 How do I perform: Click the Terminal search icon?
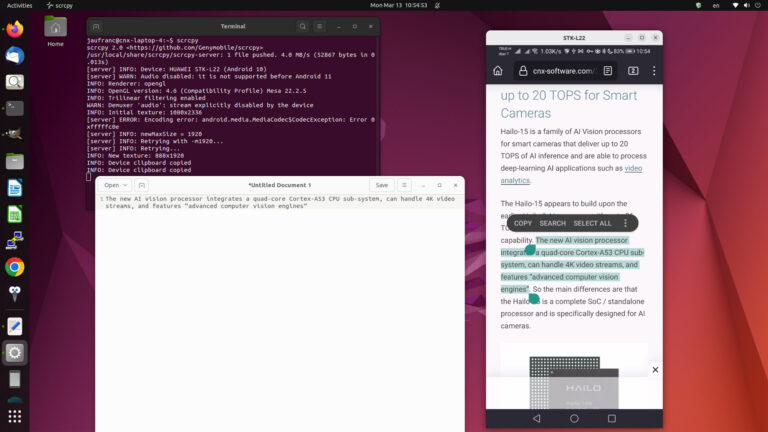click(x=303, y=26)
